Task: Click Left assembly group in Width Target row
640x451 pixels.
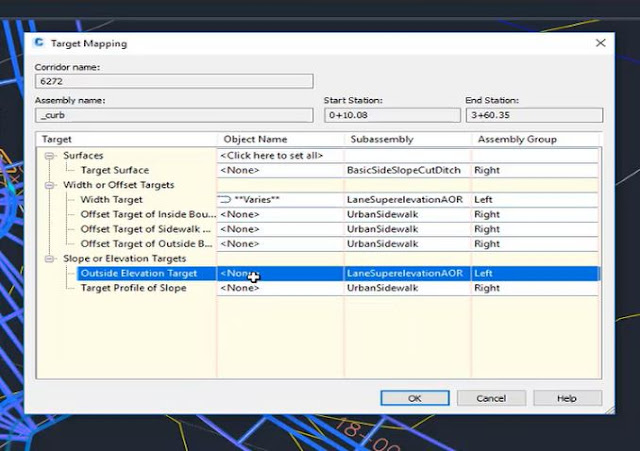Action: [x=535, y=200]
